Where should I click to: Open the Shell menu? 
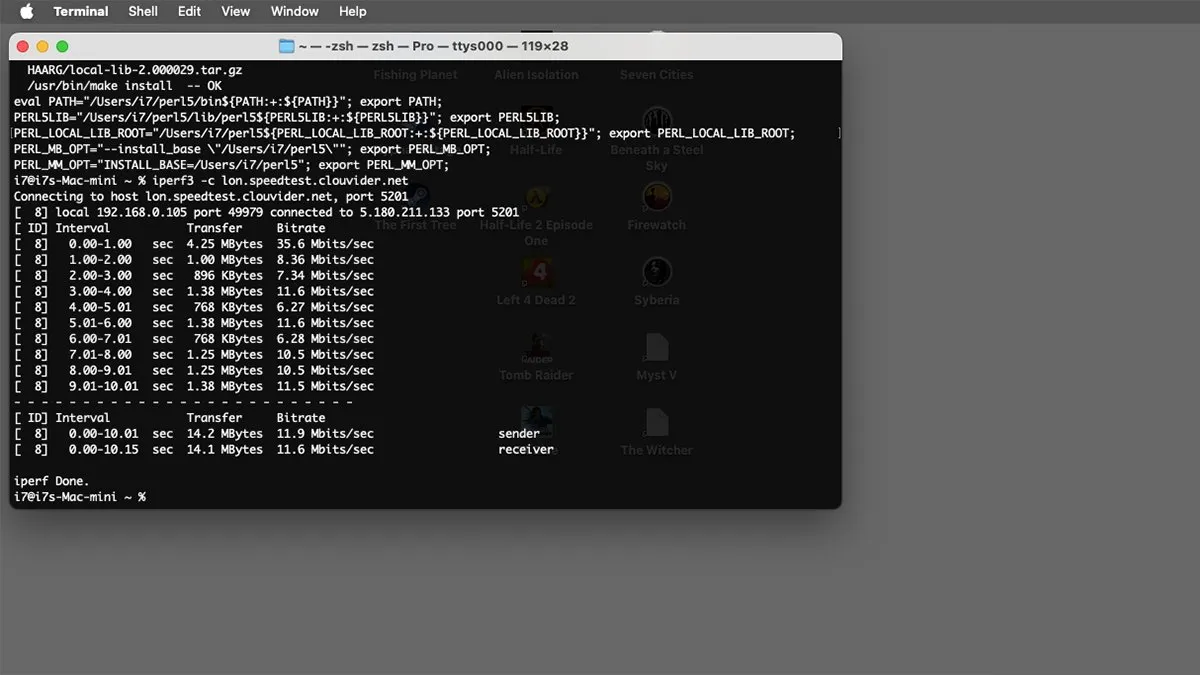point(143,12)
